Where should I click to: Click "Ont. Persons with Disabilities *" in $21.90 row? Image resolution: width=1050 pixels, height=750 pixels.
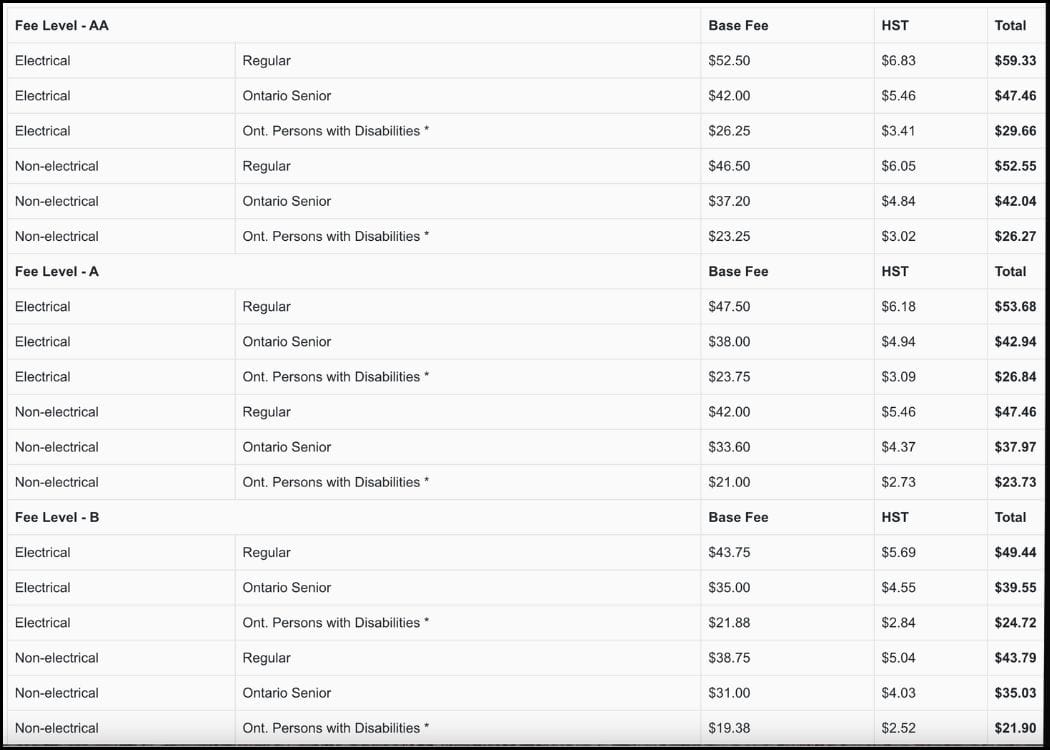[335, 728]
